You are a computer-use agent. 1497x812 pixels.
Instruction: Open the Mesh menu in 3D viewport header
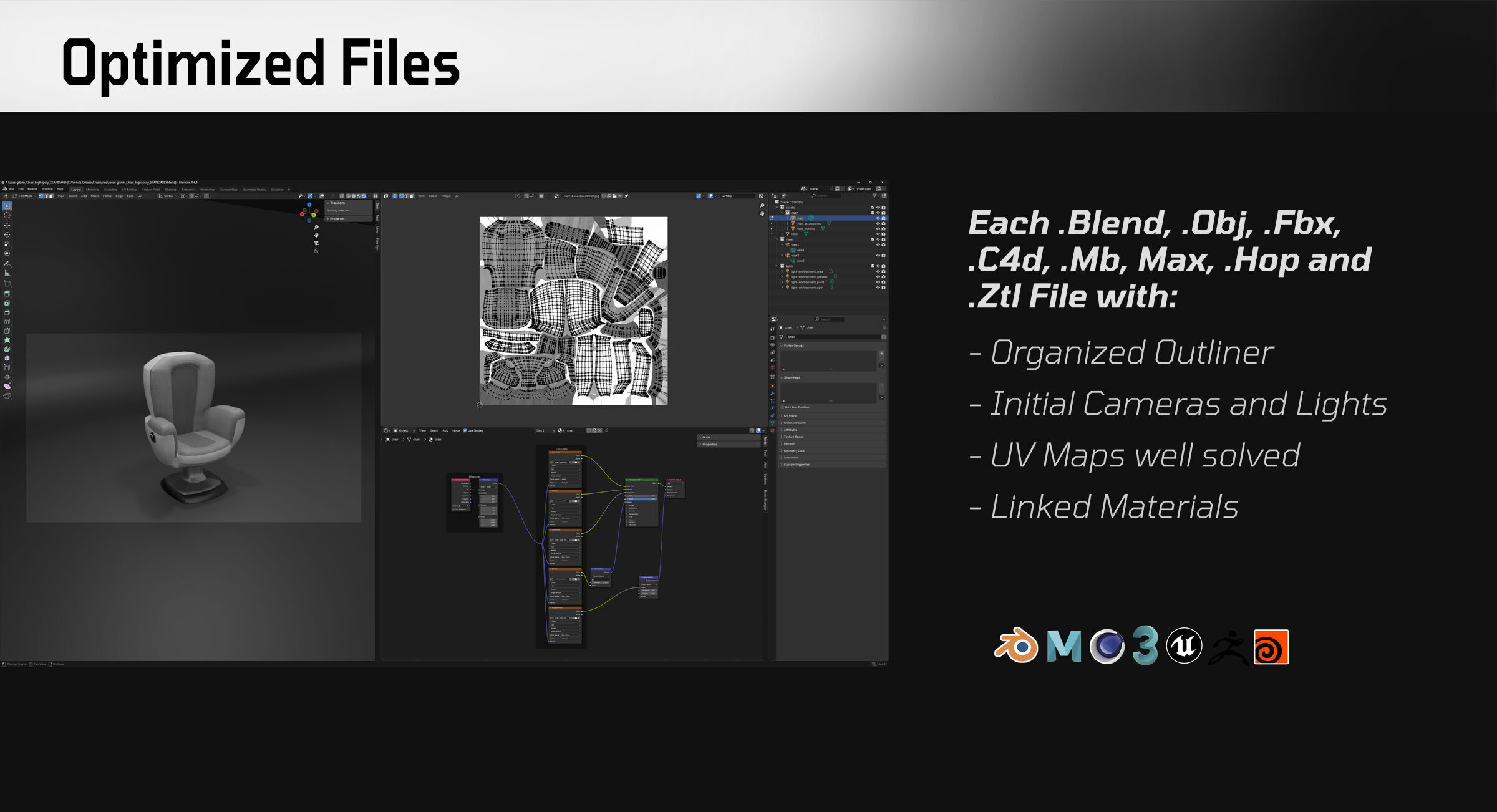pyautogui.click(x=95, y=196)
